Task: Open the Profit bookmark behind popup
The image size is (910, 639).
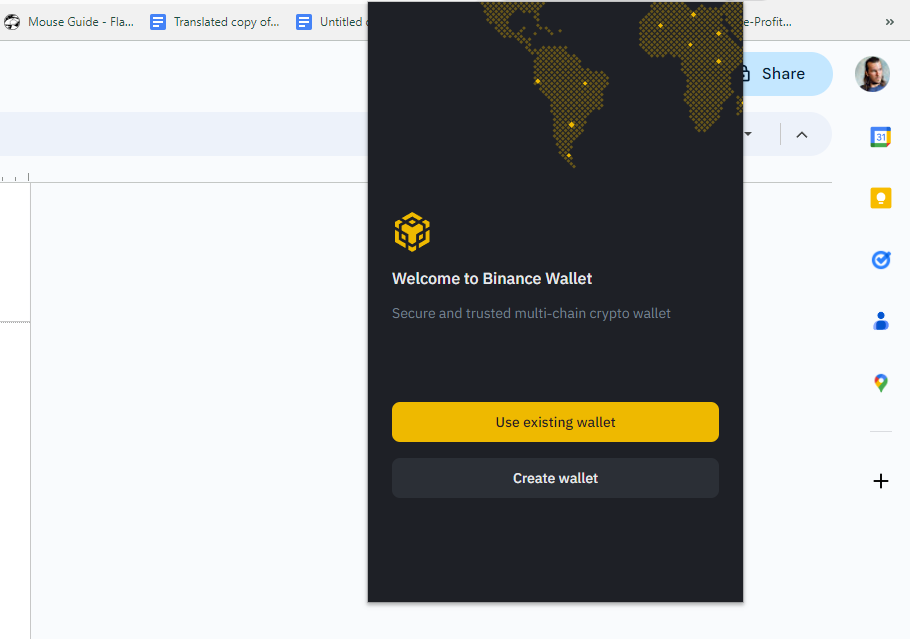Action: coord(767,22)
